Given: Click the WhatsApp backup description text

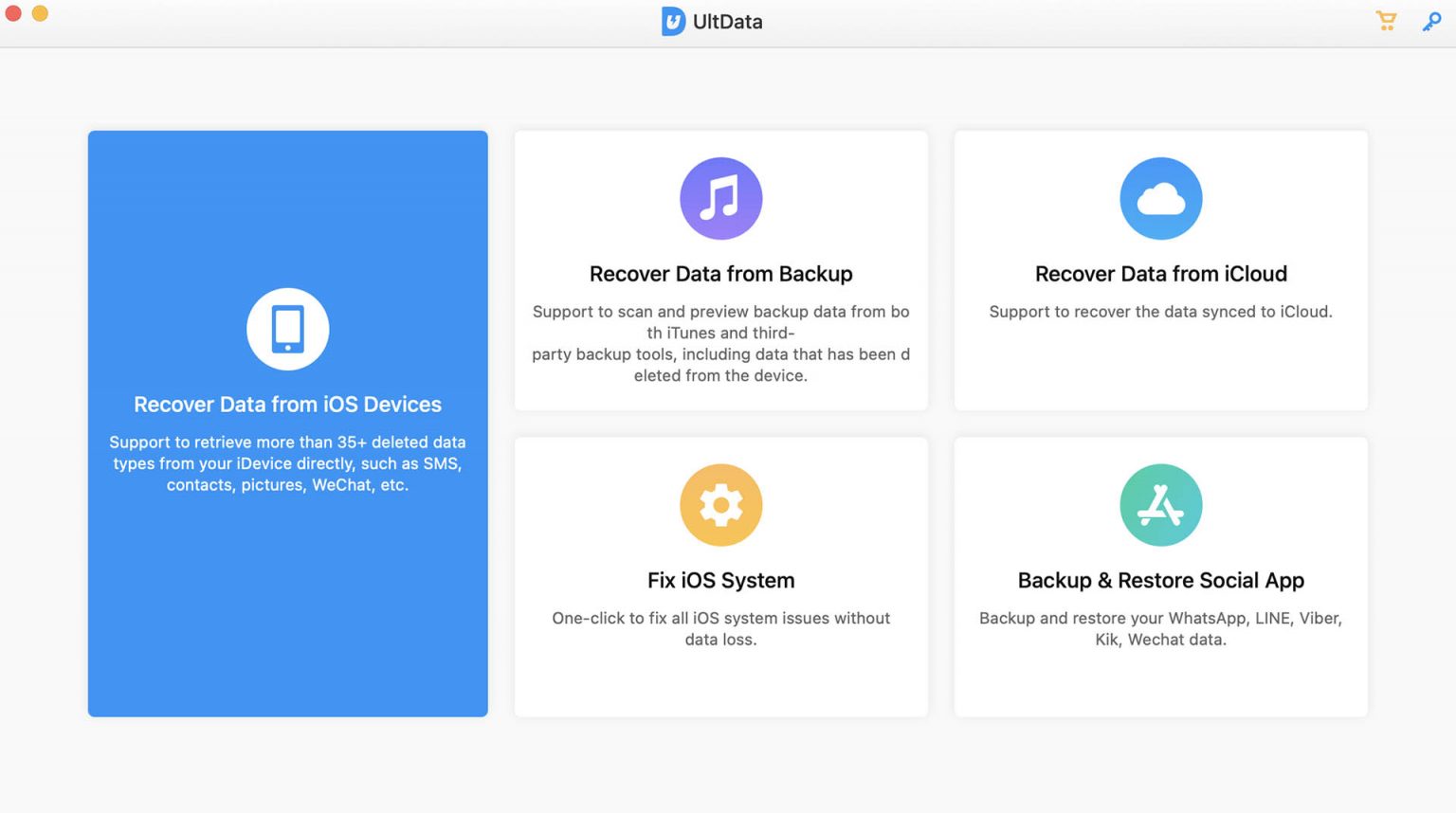Looking at the screenshot, I should pos(1161,628).
